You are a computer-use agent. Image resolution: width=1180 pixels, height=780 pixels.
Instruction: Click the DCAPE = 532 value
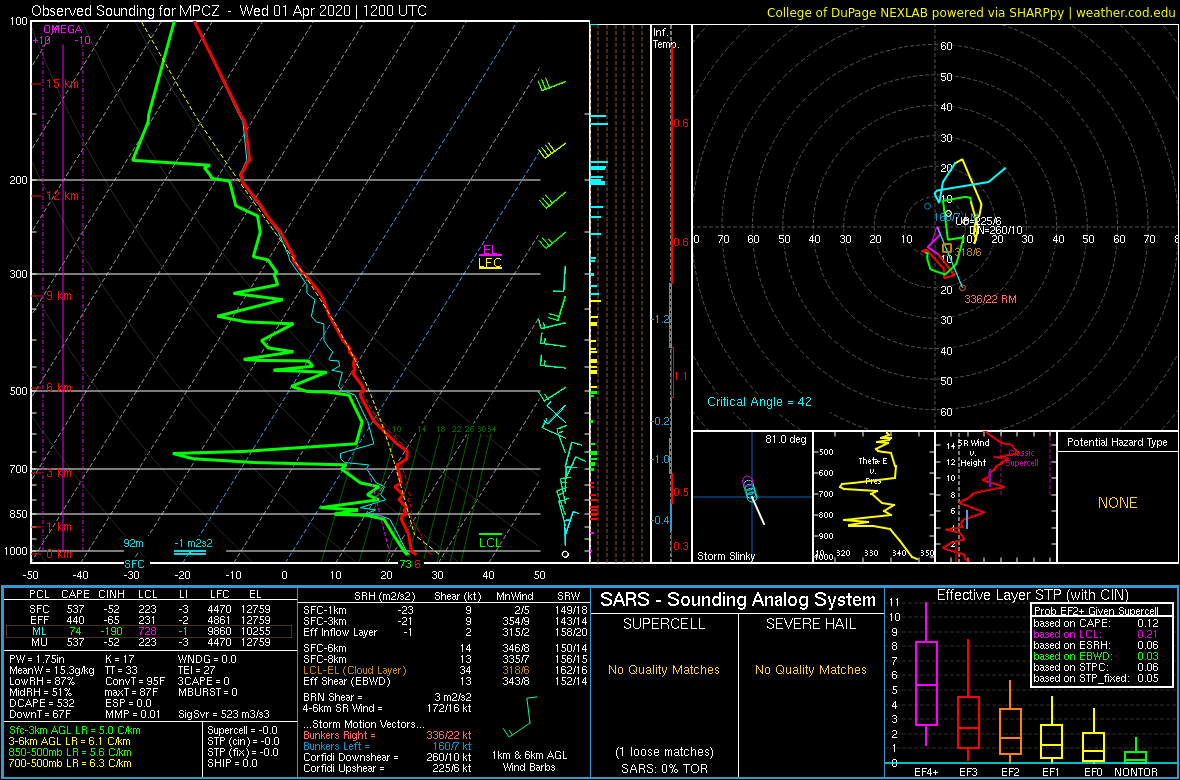pyautogui.click(x=44, y=704)
